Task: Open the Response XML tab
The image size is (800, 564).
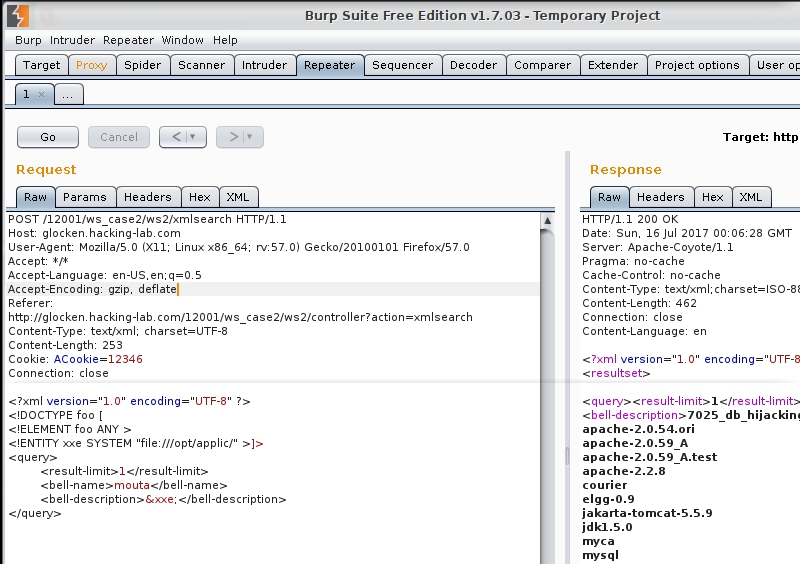Action: tap(751, 197)
